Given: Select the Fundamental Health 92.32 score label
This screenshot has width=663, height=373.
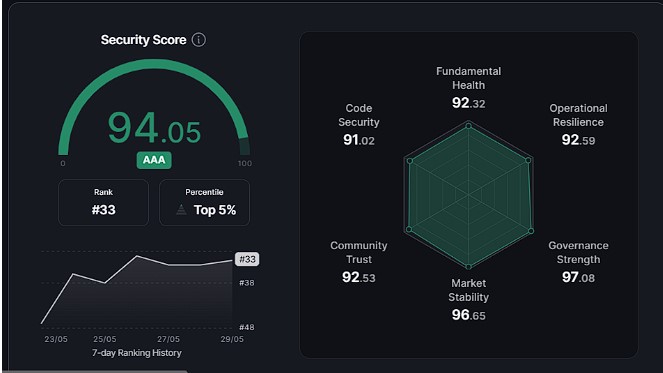Looking at the screenshot, I should [468, 103].
